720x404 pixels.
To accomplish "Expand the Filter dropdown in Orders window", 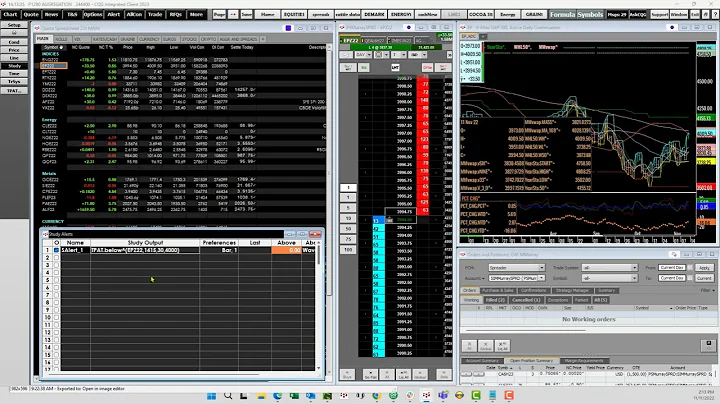I will click(707, 291).
